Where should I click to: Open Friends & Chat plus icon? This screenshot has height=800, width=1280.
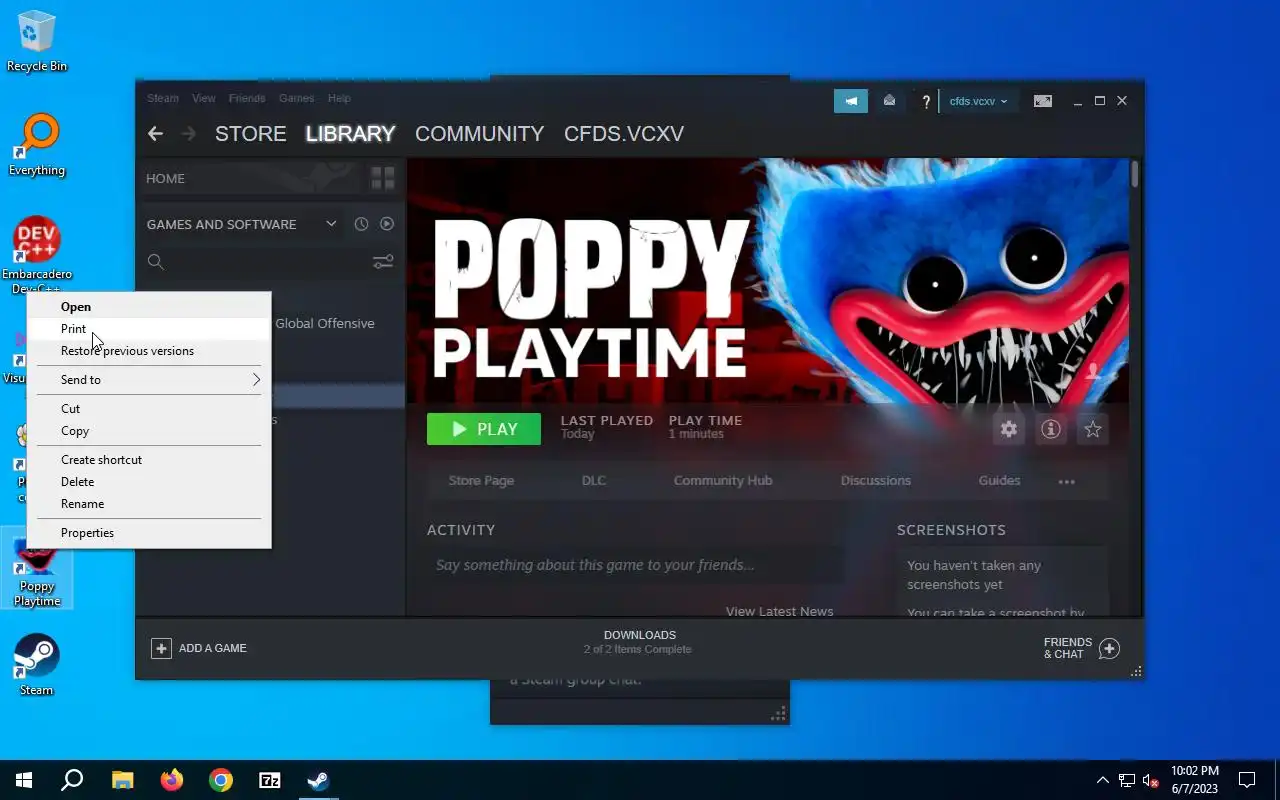coord(1109,648)
